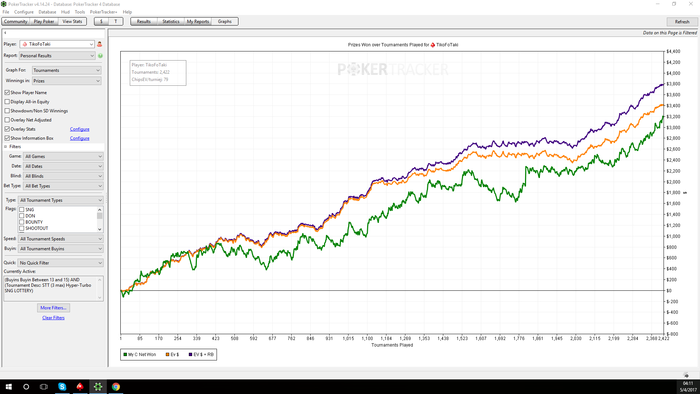Open the Blind filter dropdown

point(63,176)
